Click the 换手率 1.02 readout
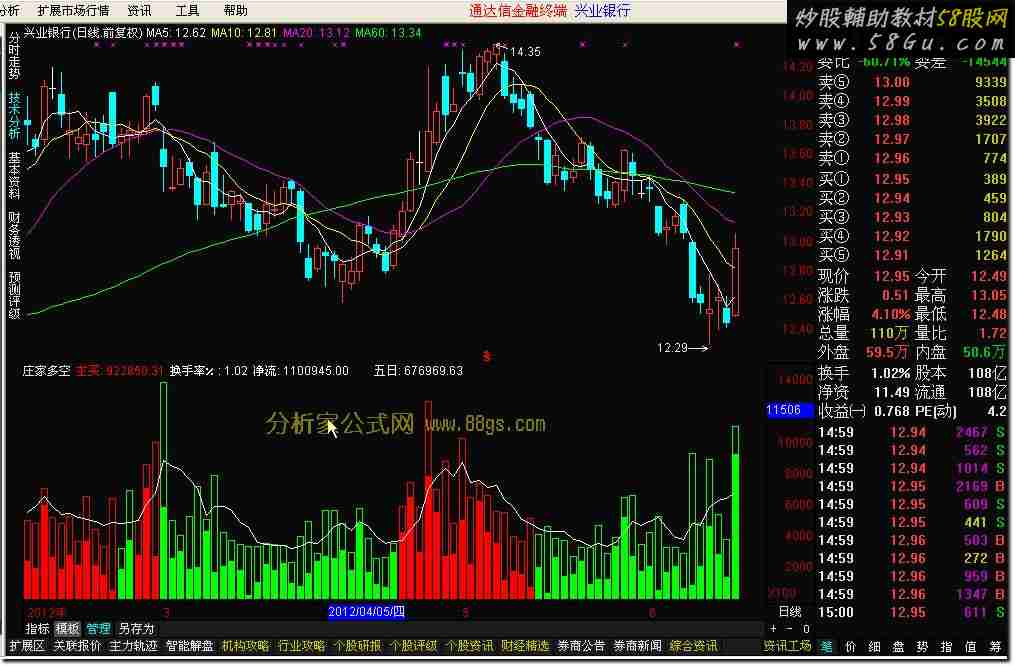The width and height of the screenshot is (1015, 666). [209, 371]
